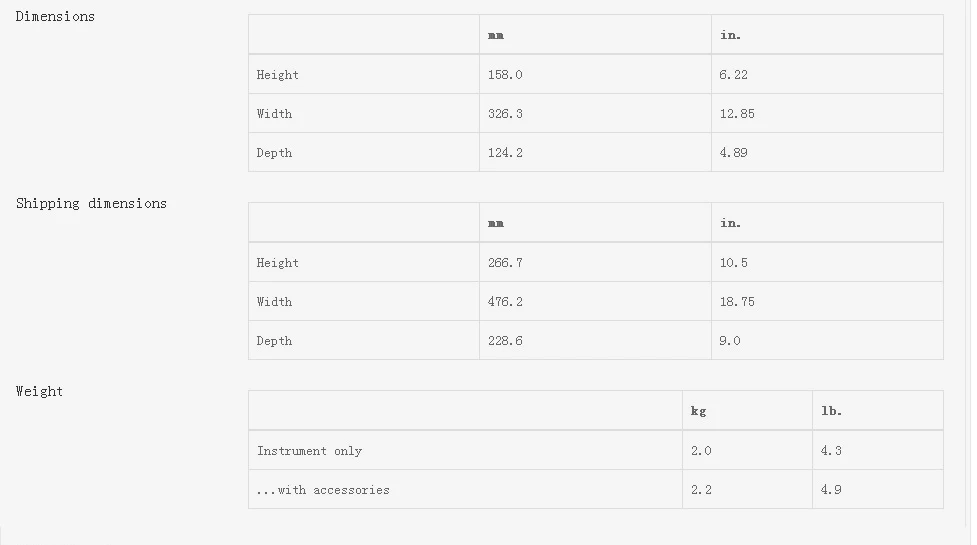Select the 2.2 kg weight value
977x545 pixels.
click(x=701, y=490)
